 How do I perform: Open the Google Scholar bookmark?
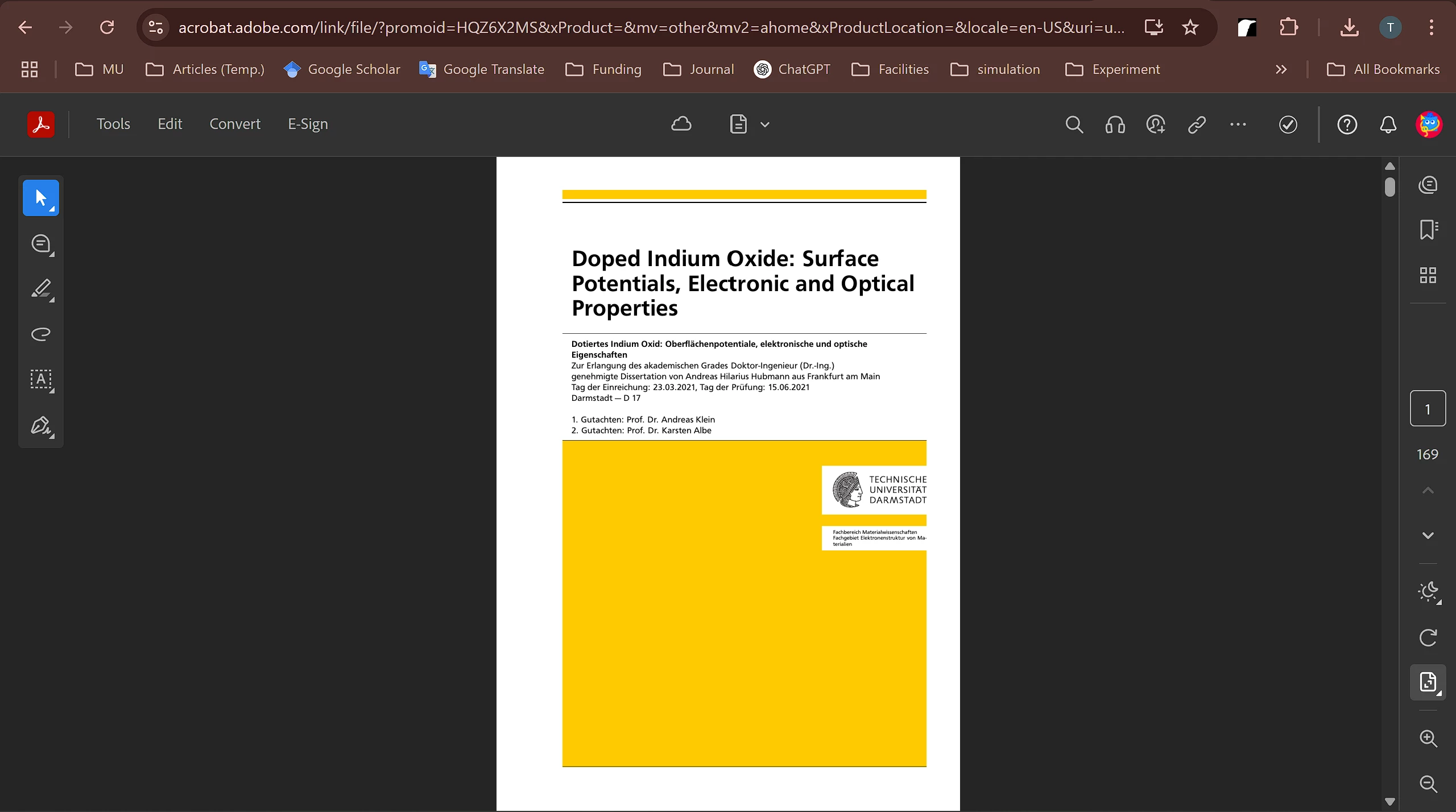coord(342,69)
